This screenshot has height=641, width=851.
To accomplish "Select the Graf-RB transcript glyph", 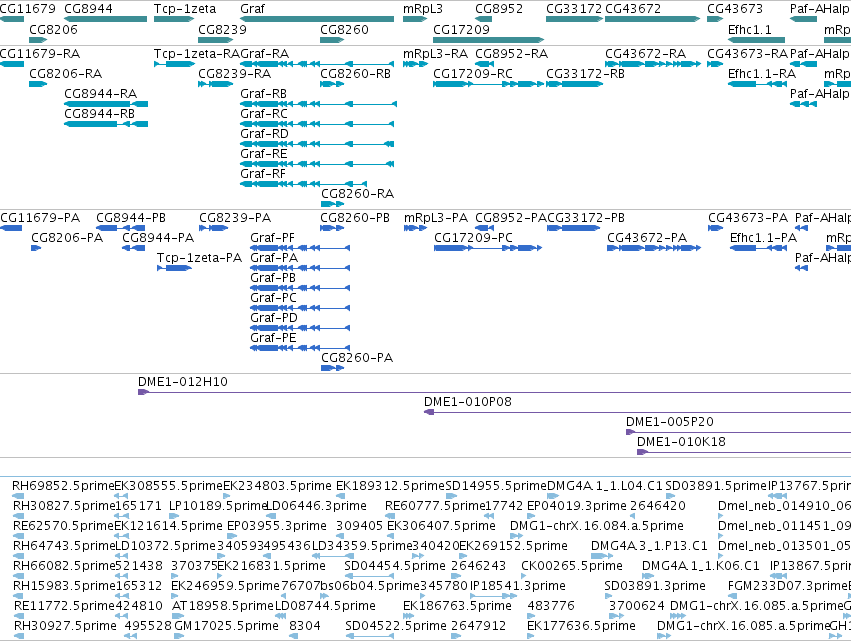I will coord(318,104).
